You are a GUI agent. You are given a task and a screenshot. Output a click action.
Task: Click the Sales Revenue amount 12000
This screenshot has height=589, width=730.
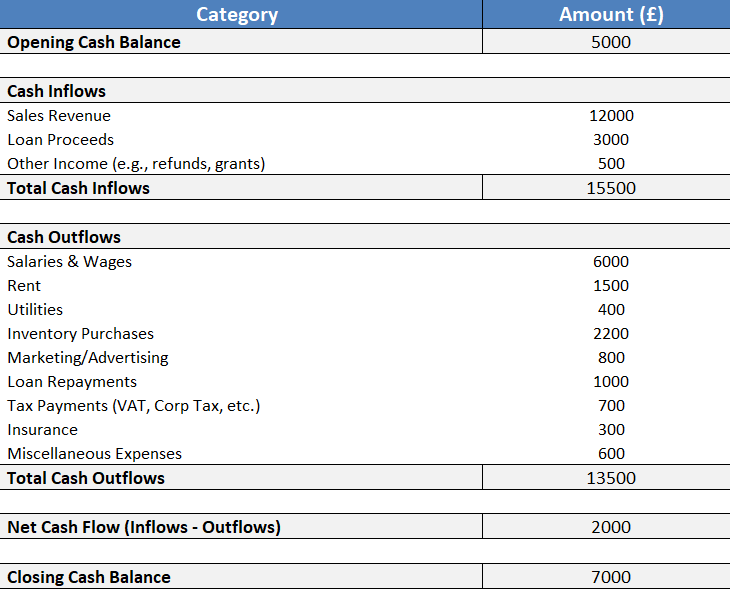[x=611, y=115]
